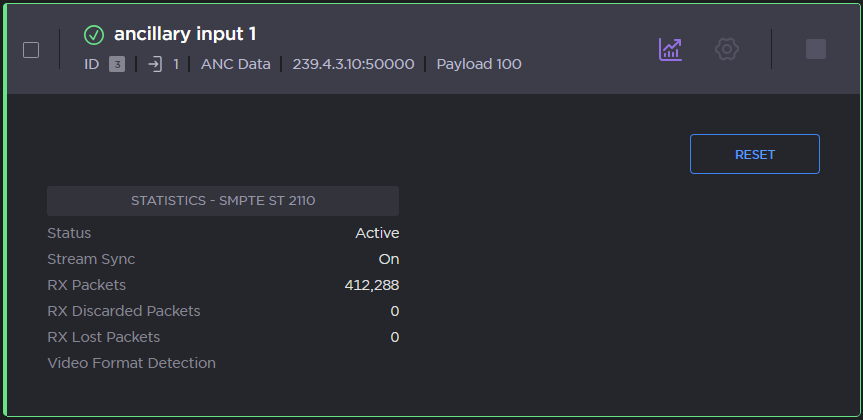Open the statistics chart icon
The width and height of the screenshot is (863, 420).
click(670, 49)
